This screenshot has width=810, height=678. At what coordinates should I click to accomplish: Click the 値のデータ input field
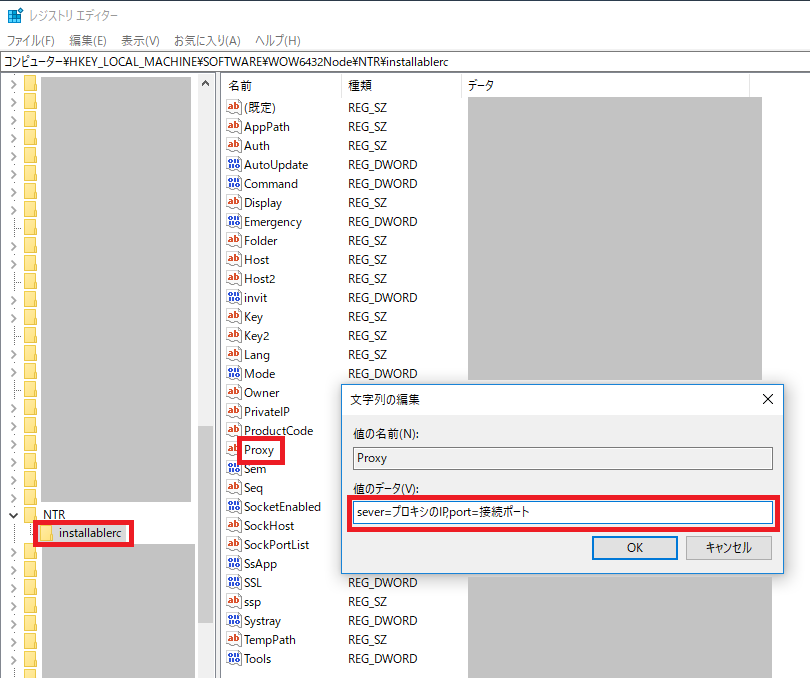tap(563, 512)
